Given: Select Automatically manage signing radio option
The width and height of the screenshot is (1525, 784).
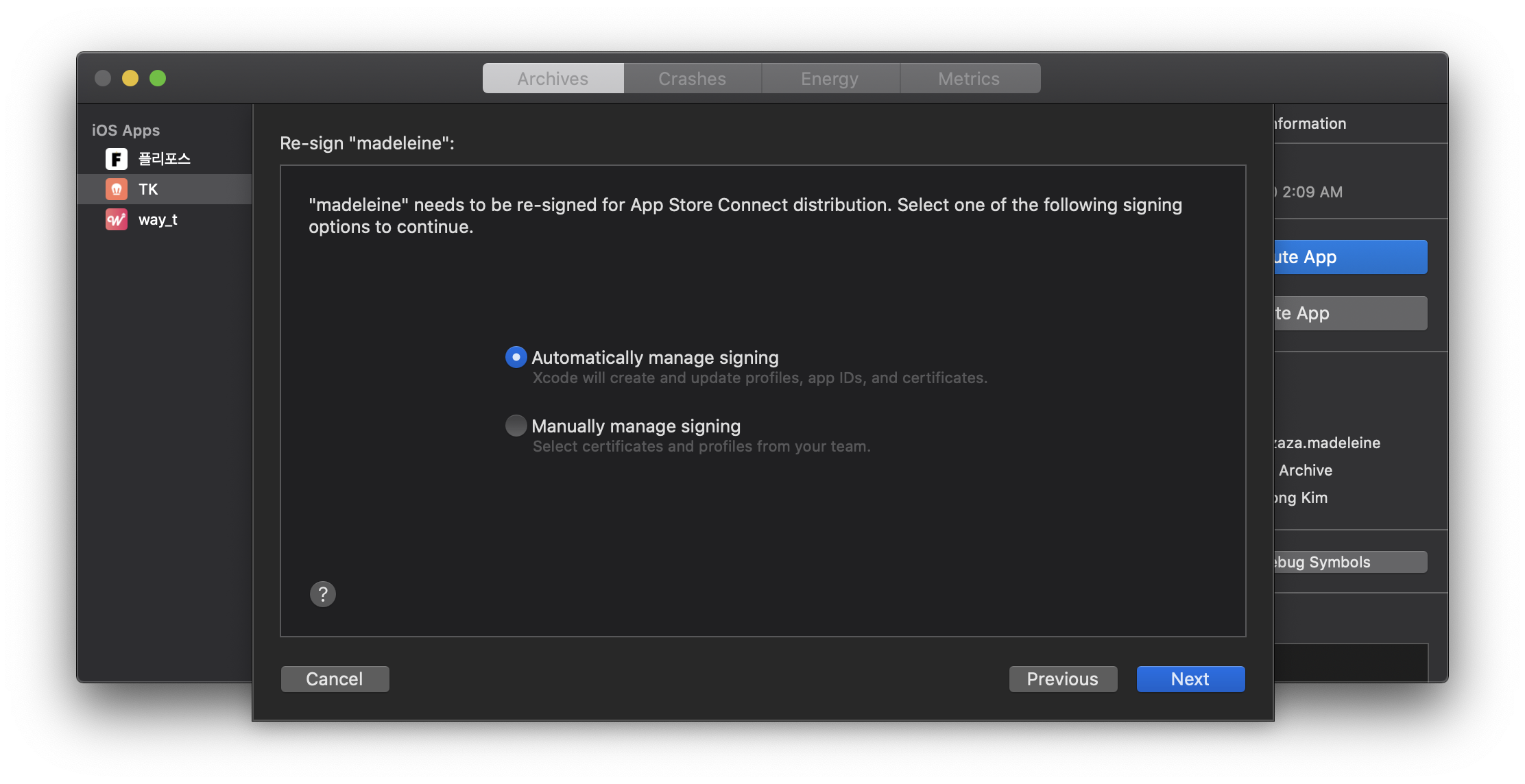Looking at the screenshot, I should (x=516, y=357).
